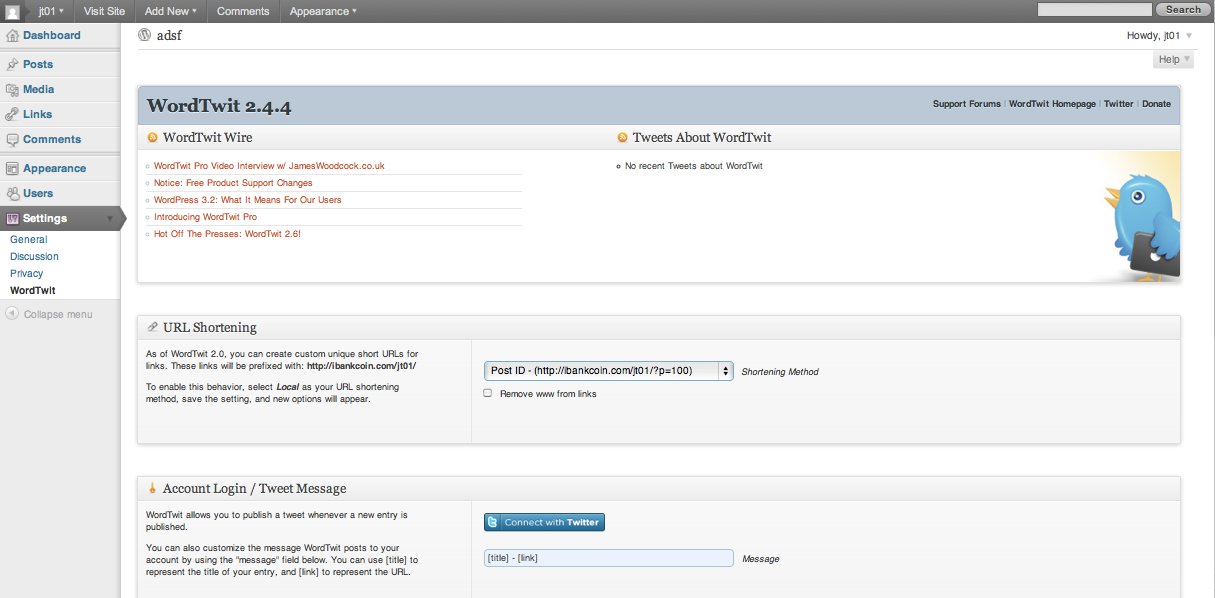Image resolution: width=1215 pixels, height=598 pixels.
Task: Click the adsf site title
Action: [169, 36]
